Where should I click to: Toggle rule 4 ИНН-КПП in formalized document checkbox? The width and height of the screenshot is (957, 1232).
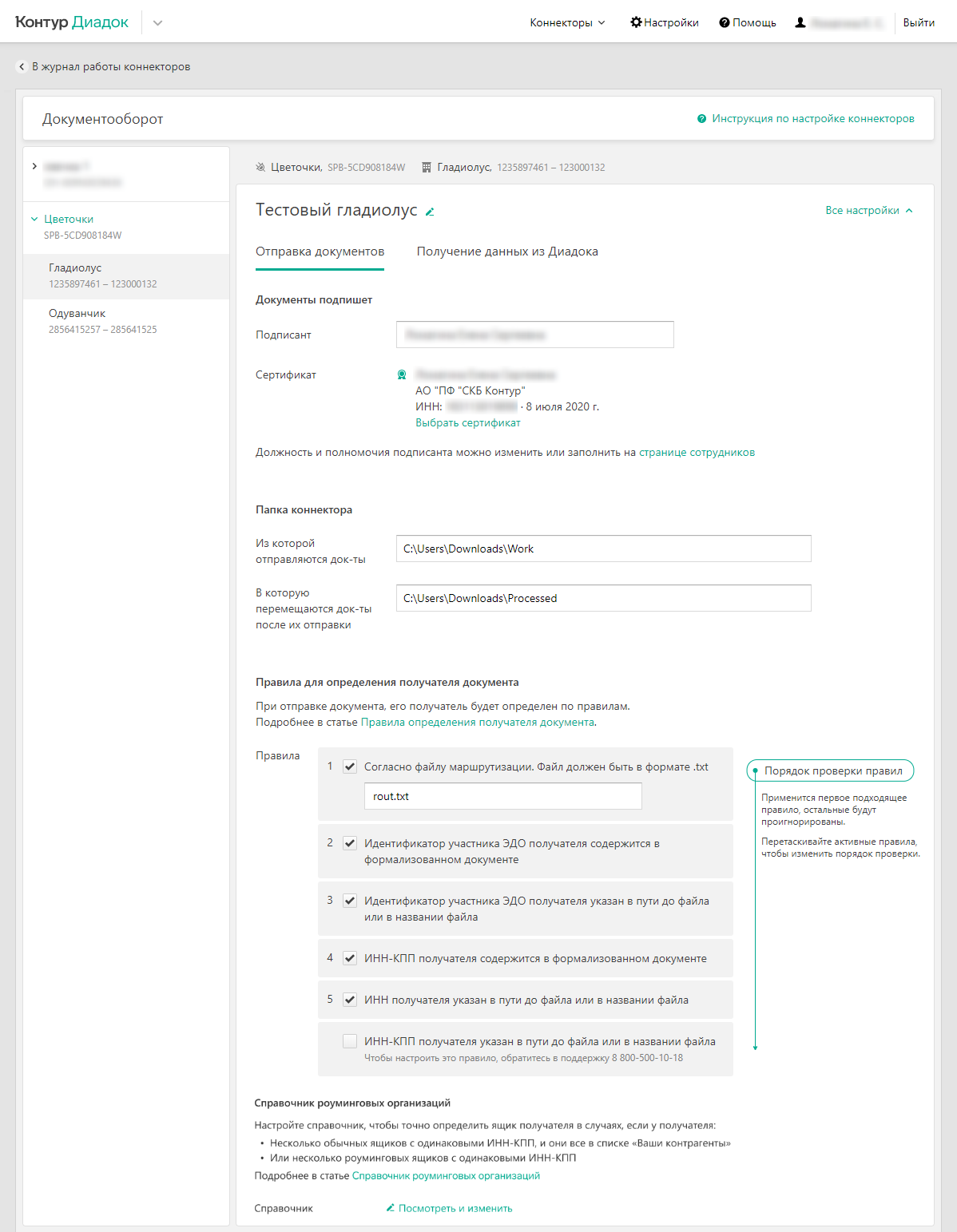pos(350,958)
